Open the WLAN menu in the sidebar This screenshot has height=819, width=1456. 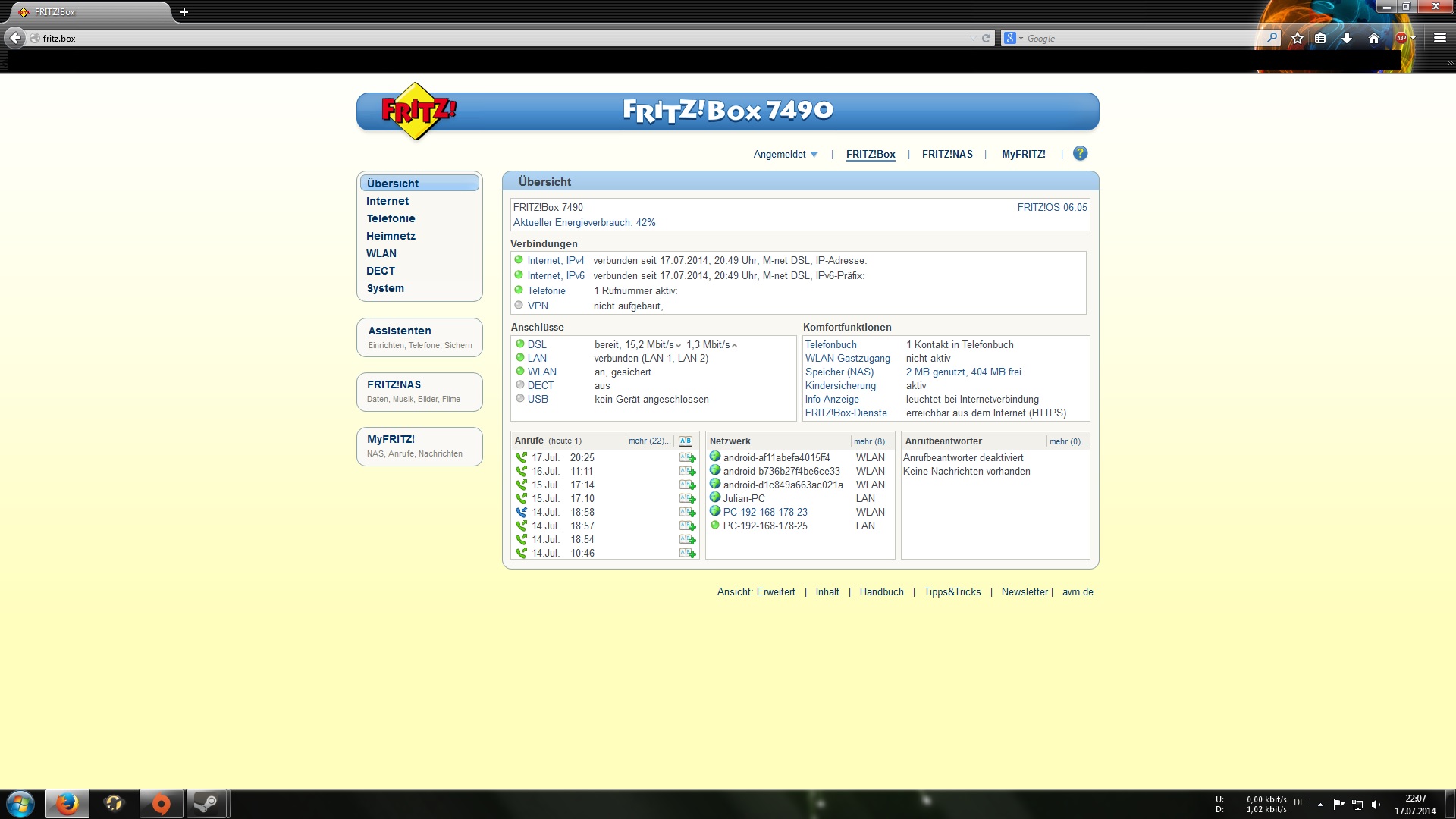coord(381,253)
